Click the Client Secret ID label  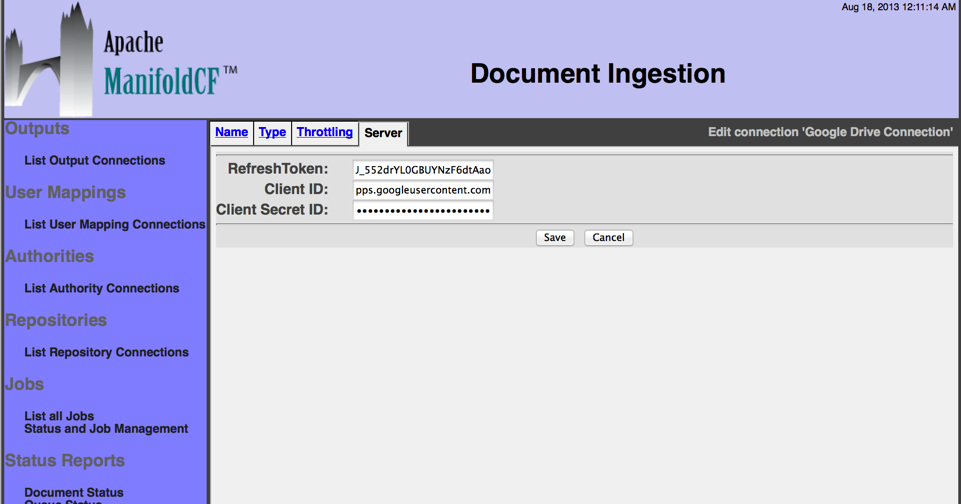coord(272,210)
